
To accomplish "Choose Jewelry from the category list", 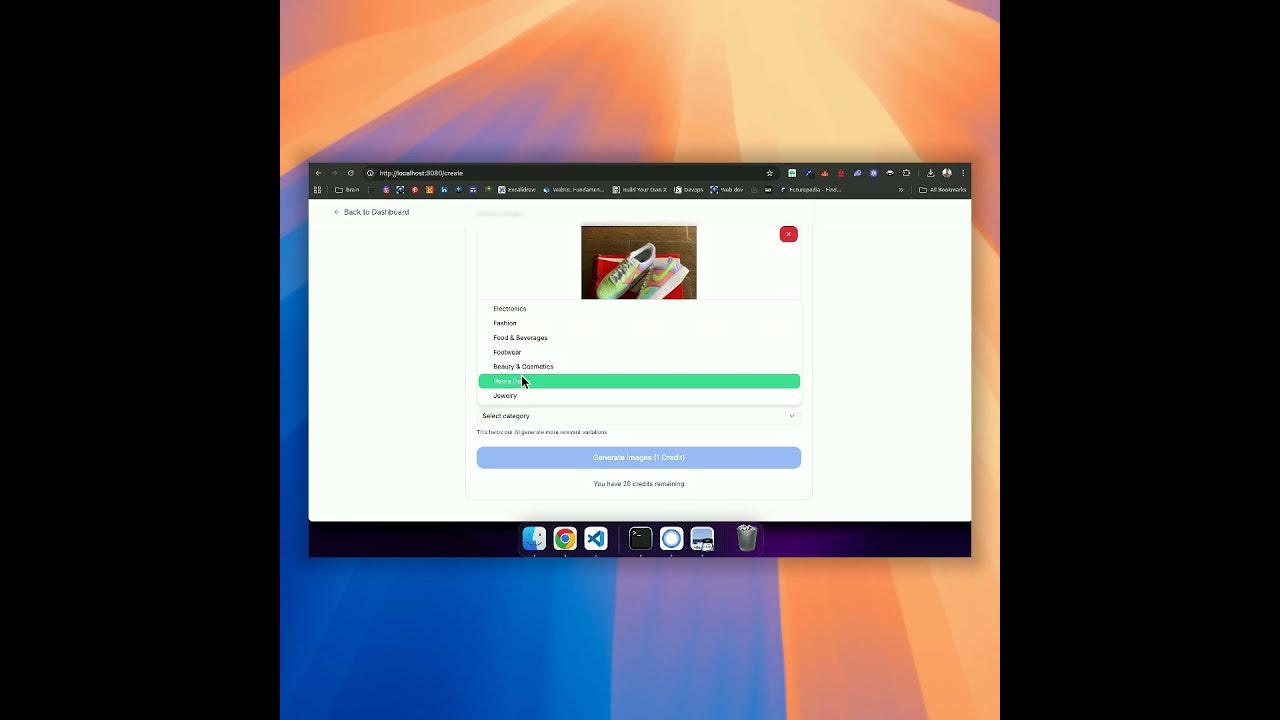I will point(639,396).
